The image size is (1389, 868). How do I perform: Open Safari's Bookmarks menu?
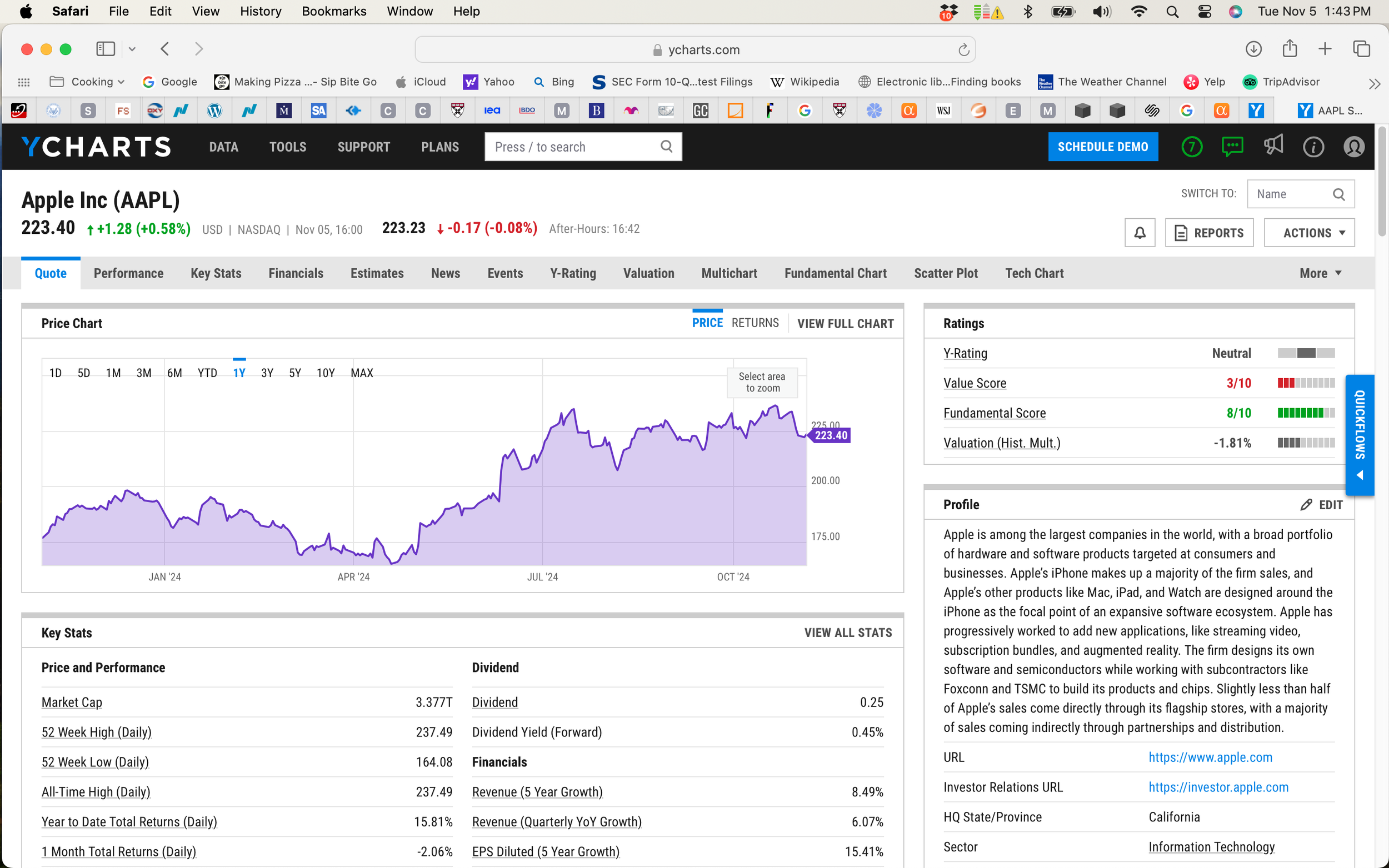click(x=333, y=11)
